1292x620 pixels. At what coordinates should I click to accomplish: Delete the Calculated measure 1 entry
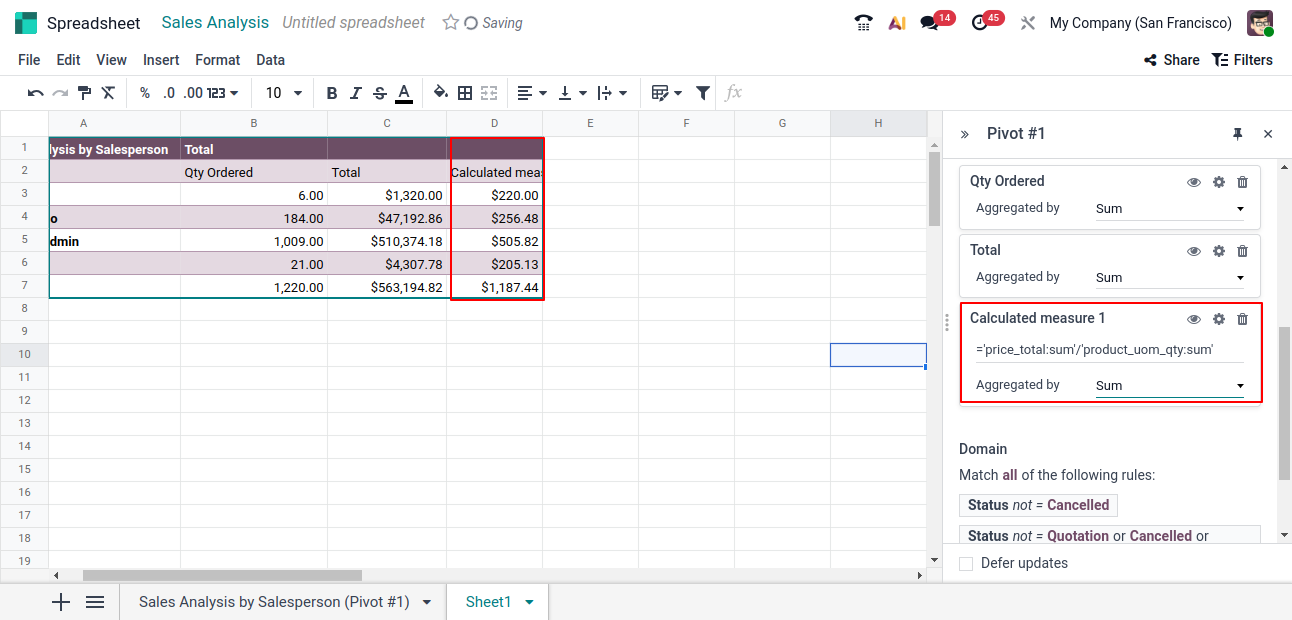click(1242, 319)
